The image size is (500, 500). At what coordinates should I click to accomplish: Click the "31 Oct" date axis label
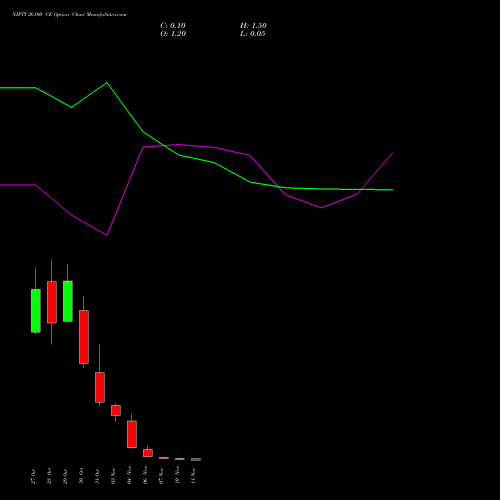coord(97,476)
